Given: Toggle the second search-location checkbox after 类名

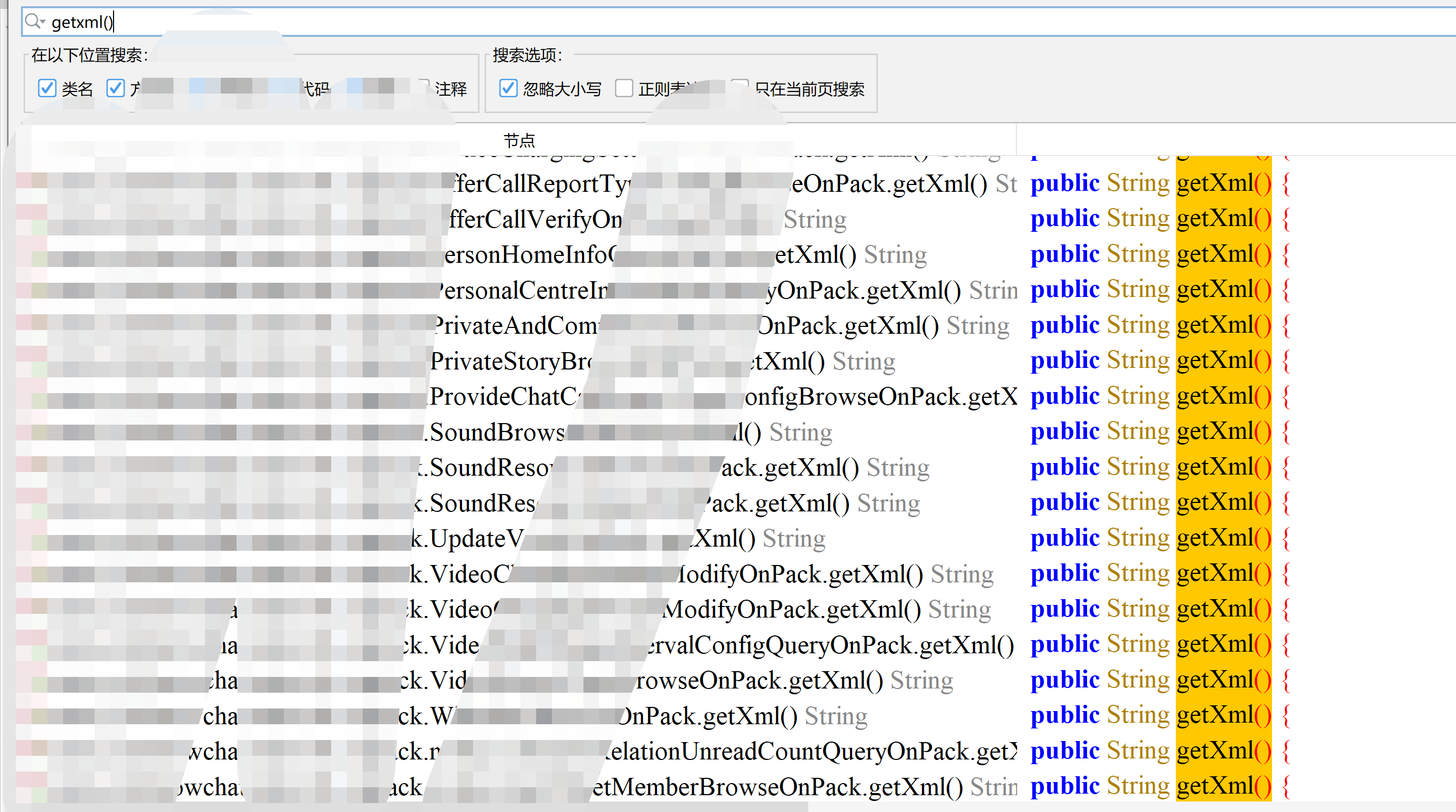Looking at the screenshot, I should pos(115,88).
